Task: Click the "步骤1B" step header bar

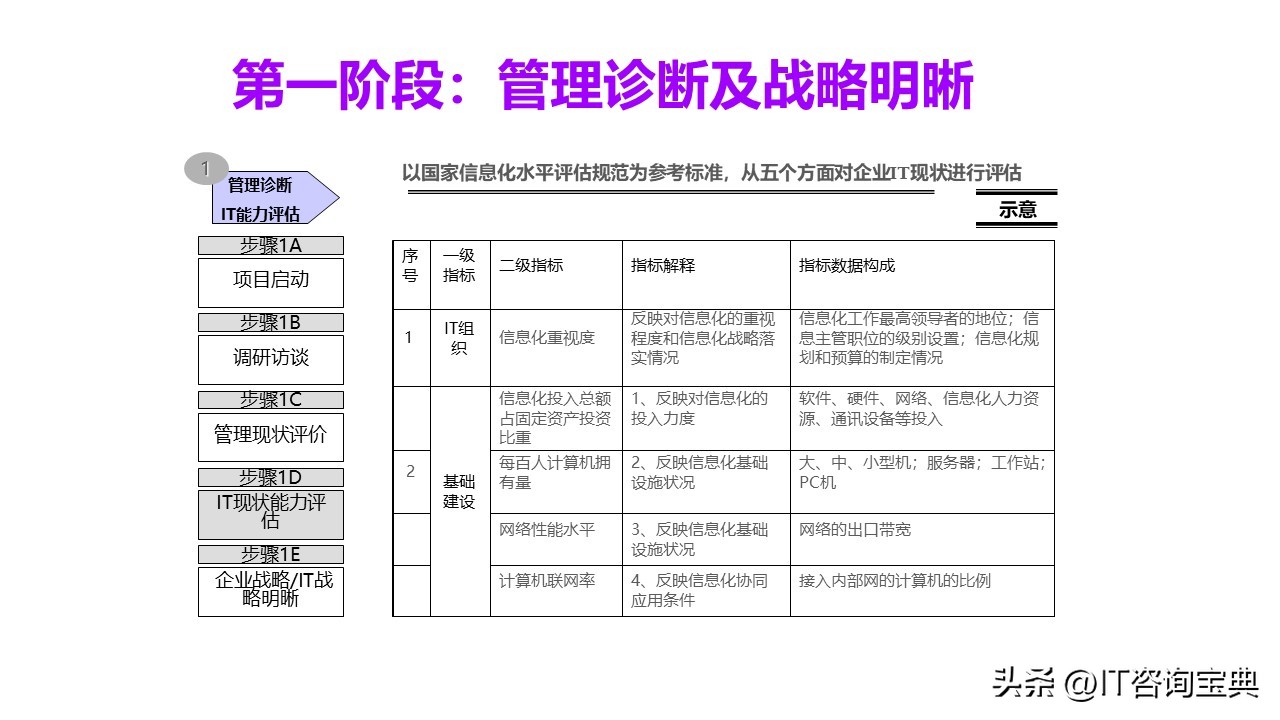Action: [271, 321]
